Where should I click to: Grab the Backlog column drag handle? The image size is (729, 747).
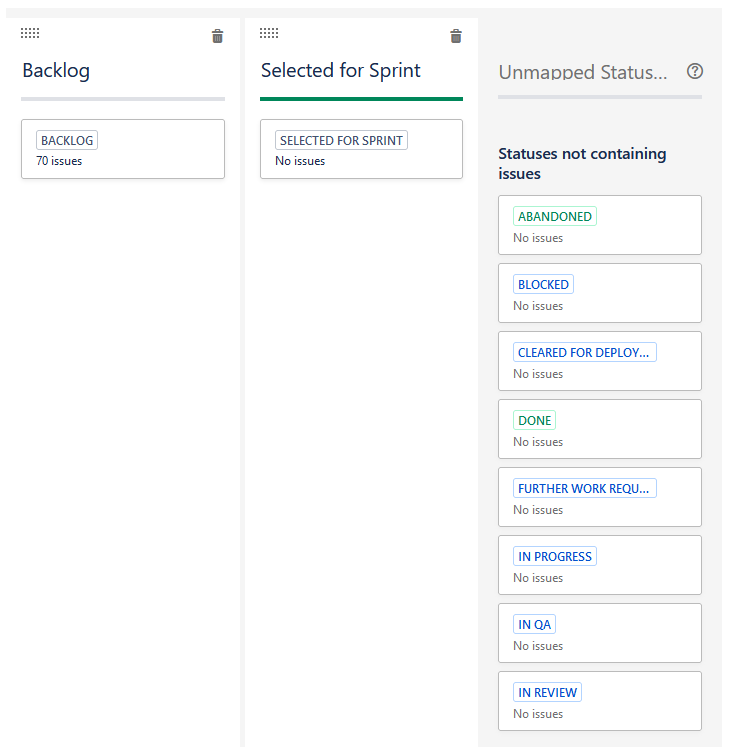tap(30, 33)
